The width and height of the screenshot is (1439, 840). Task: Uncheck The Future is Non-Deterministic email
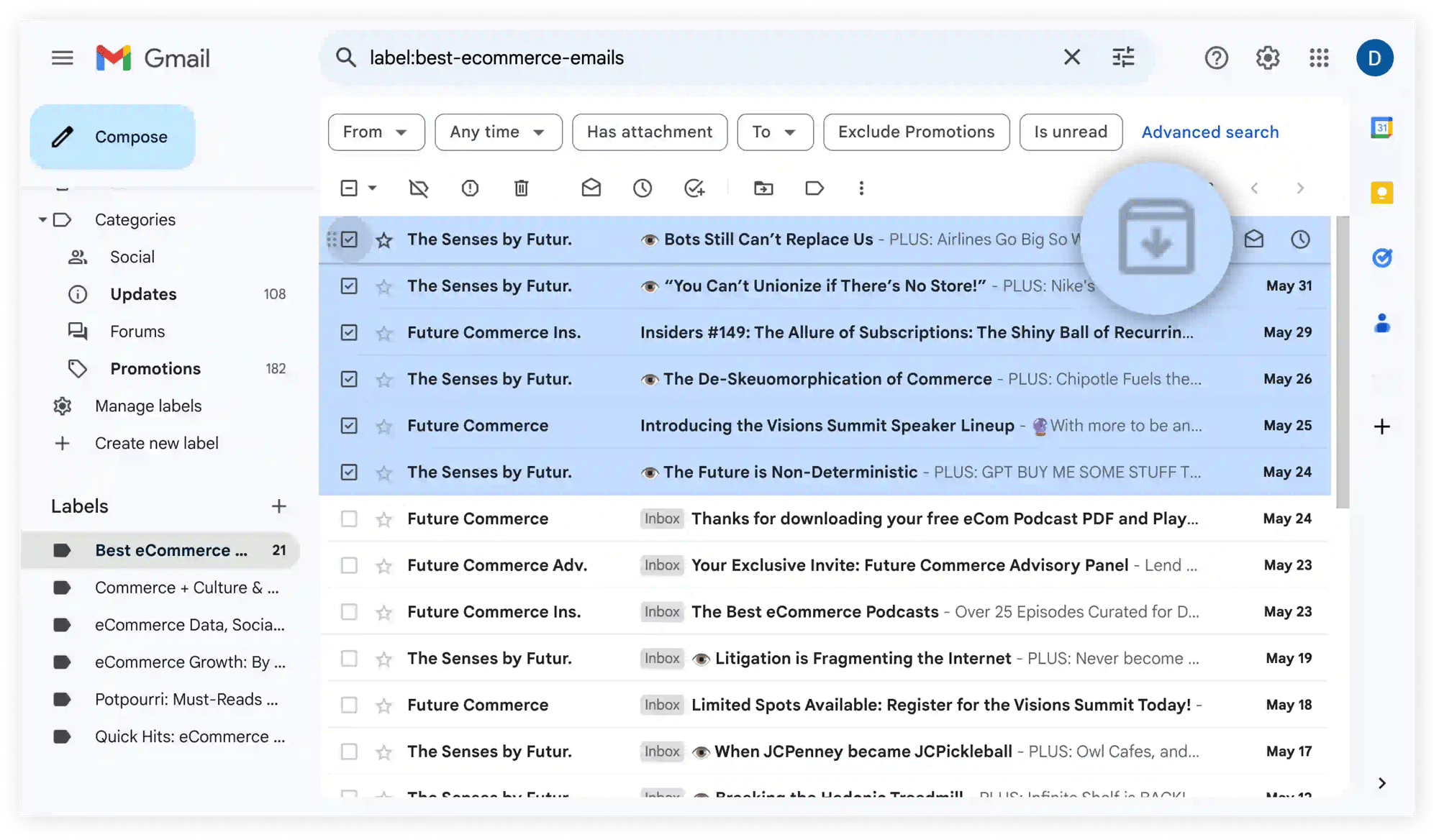click(x=349, y=472)
